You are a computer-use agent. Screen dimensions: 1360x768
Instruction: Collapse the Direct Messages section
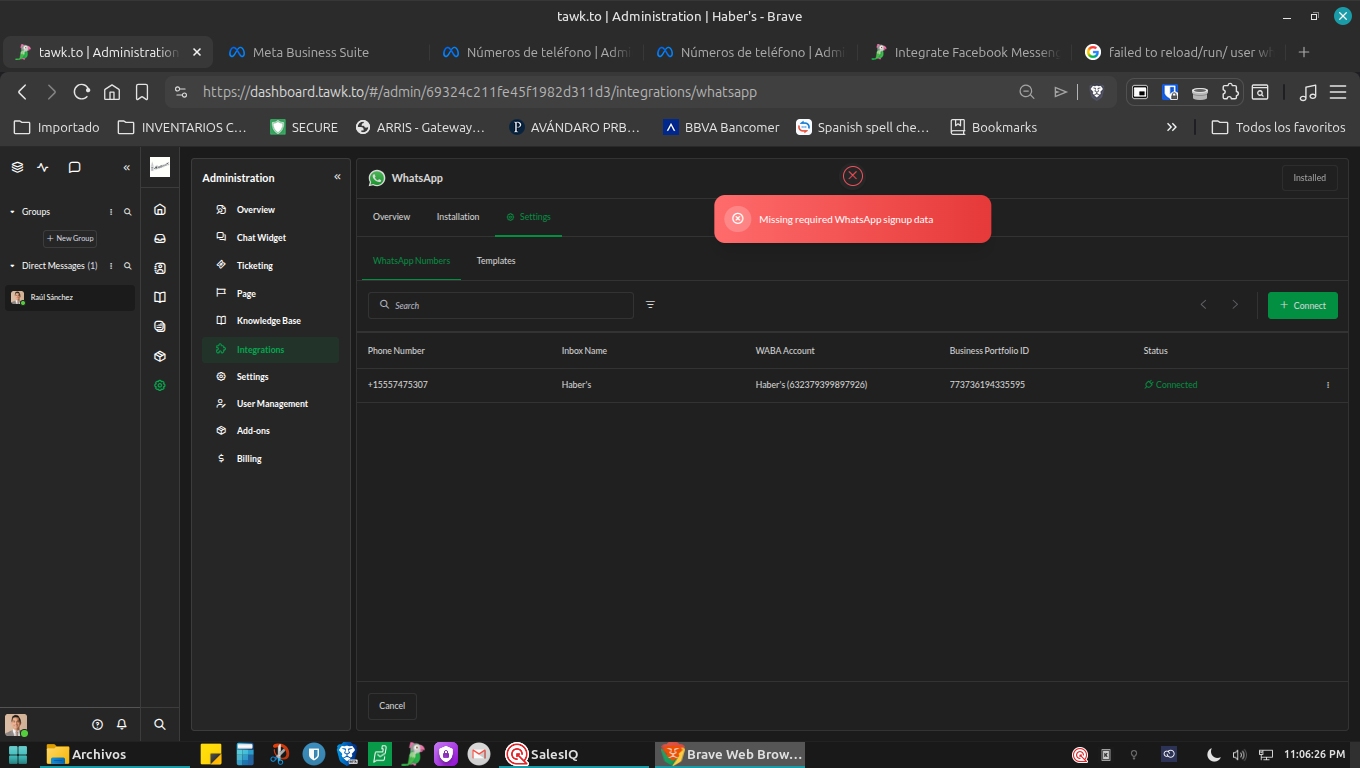point(12,266)
